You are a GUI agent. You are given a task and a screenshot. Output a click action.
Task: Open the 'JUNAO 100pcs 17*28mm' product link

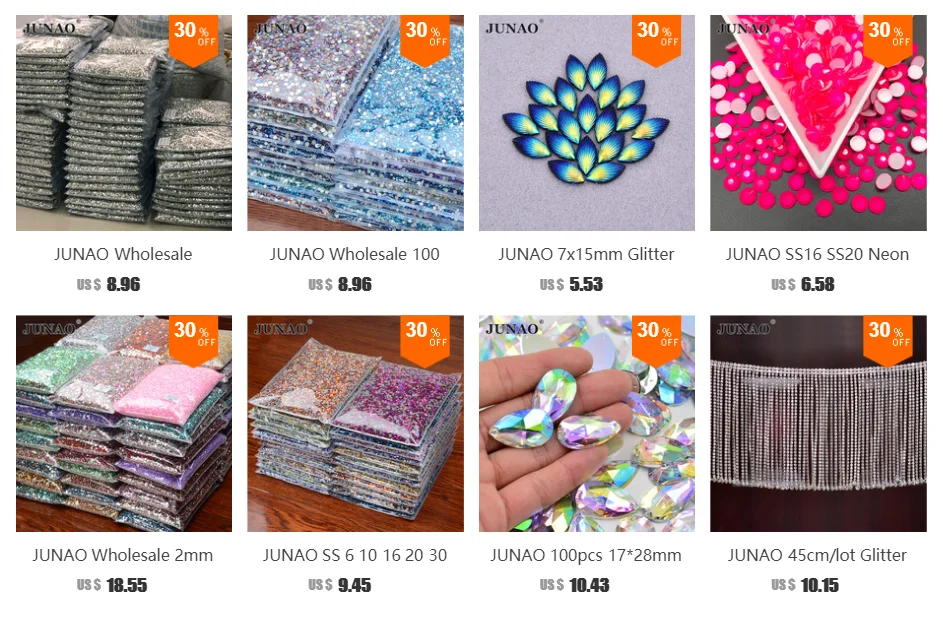[x=586, y=555]
